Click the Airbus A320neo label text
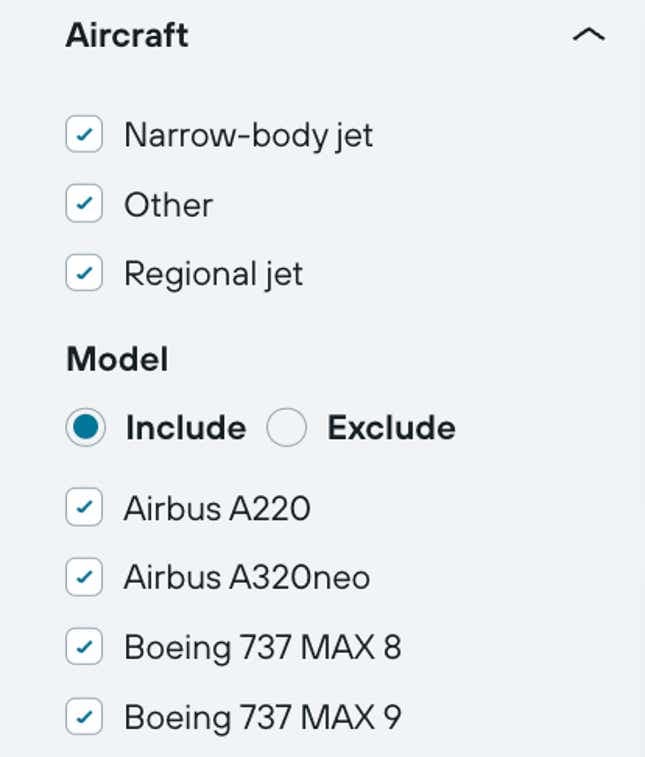Viewport: 645px width, 757px height. [247, 577]
